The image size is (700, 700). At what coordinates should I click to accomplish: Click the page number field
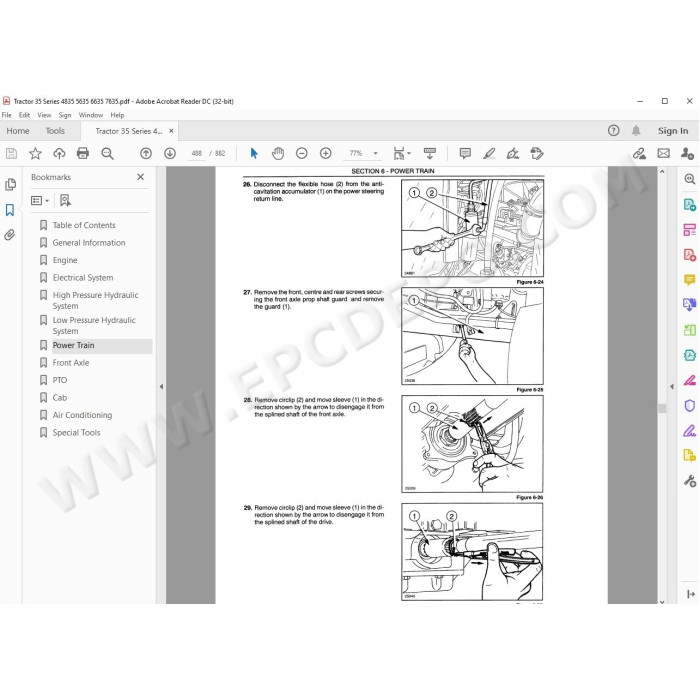[x=196, y=154]
